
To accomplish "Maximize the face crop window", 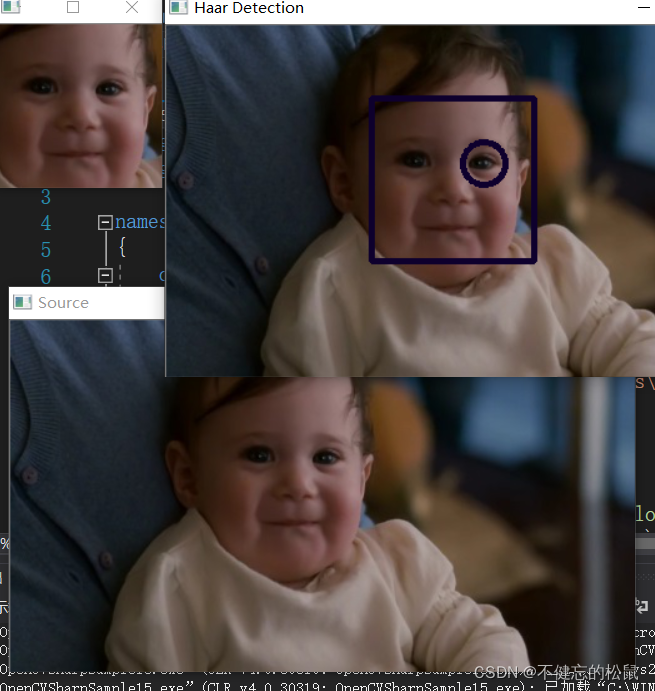I will click(x=73, y=7).
